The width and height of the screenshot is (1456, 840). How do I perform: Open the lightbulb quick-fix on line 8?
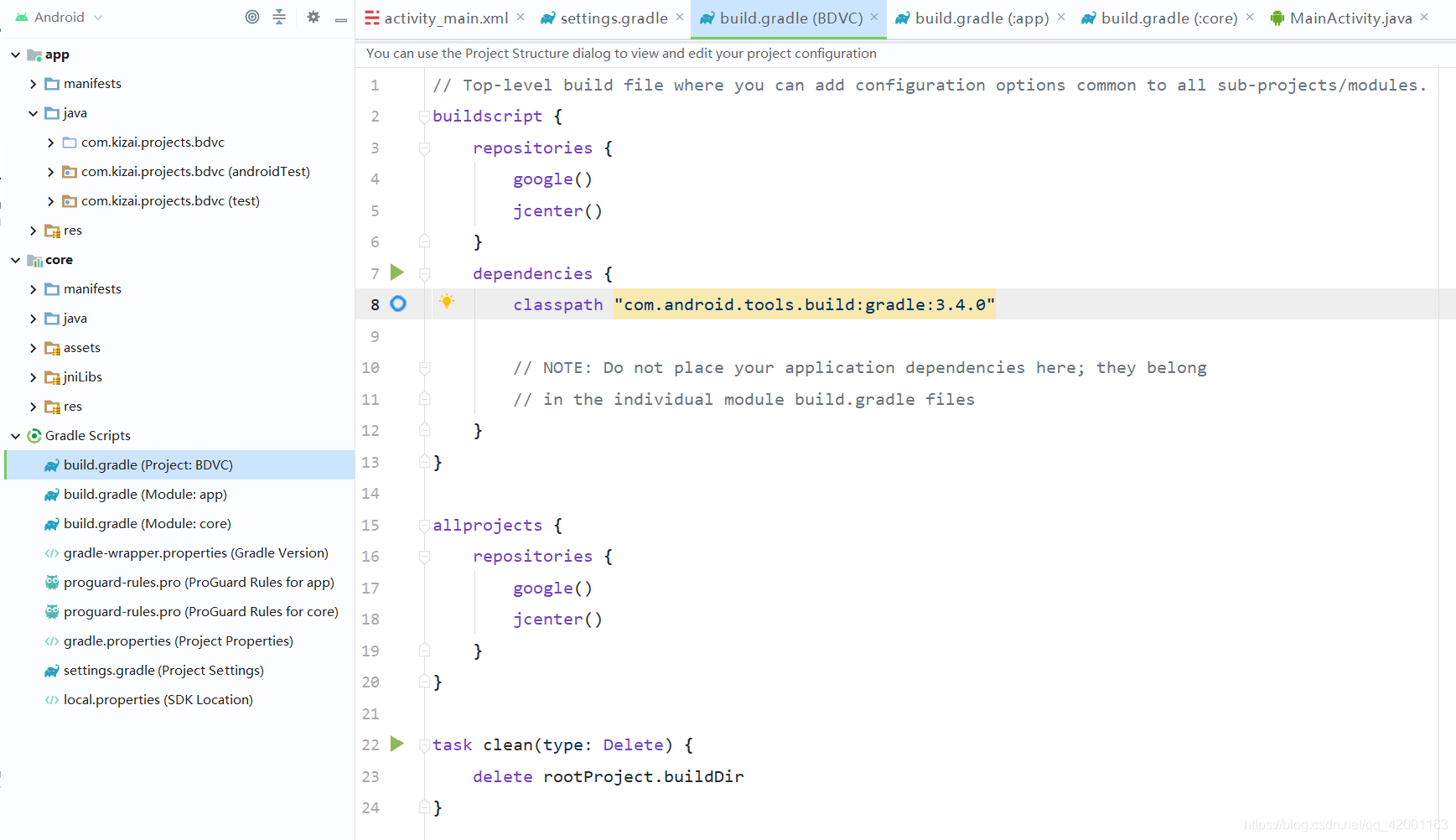coord(447,301)
